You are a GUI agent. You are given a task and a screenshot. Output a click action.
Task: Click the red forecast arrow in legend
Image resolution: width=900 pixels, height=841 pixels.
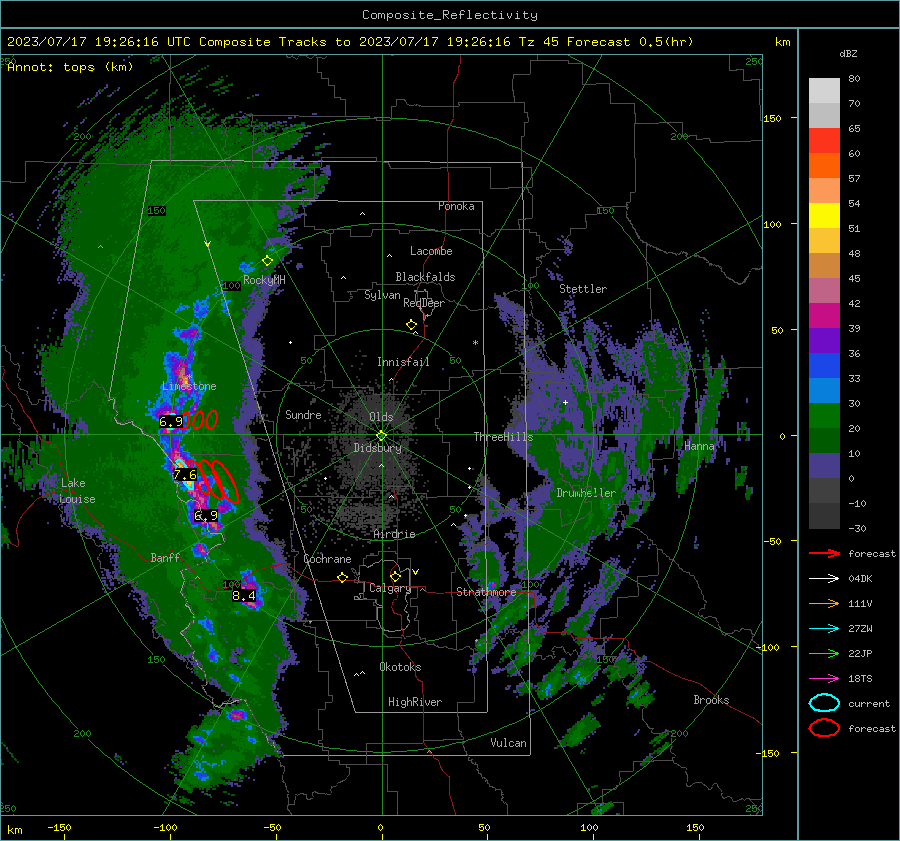(x=824, y=553)
